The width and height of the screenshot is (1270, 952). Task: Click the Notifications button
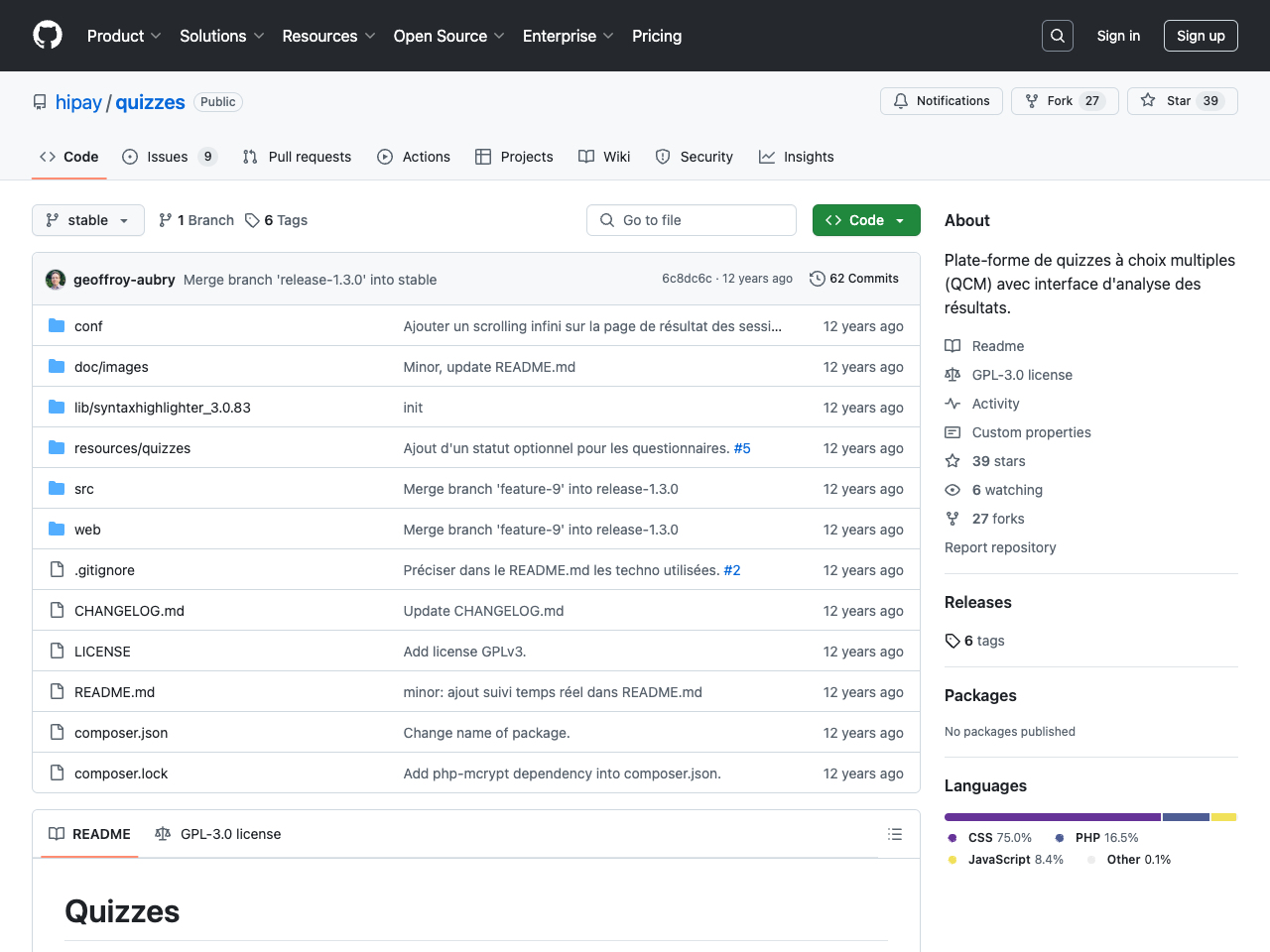[x=942, y=101]
